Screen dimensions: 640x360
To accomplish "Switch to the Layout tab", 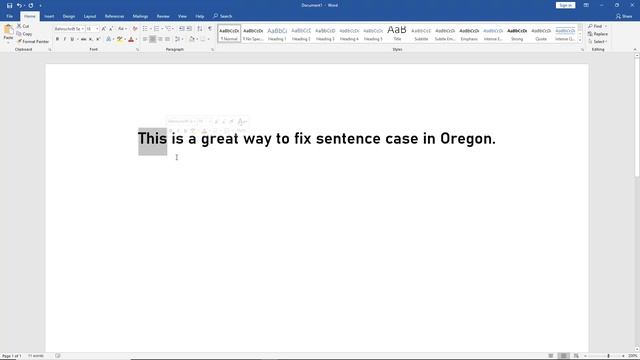I will (x=90, y=16).
